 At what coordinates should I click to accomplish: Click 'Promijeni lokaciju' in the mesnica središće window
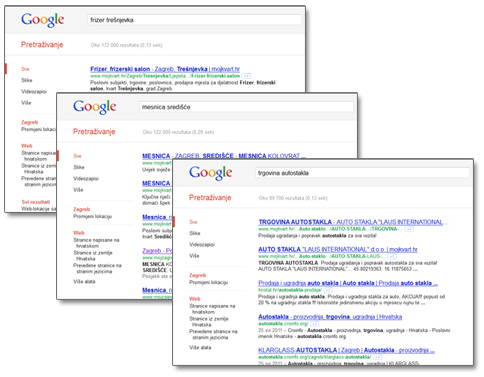[93, 216]
